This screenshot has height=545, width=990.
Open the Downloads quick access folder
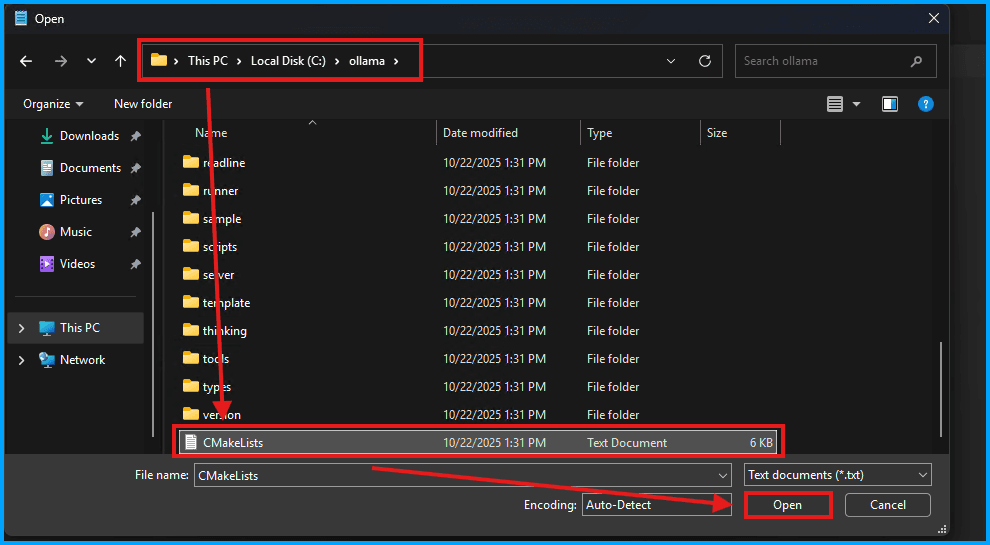click(x=89, y=136)
